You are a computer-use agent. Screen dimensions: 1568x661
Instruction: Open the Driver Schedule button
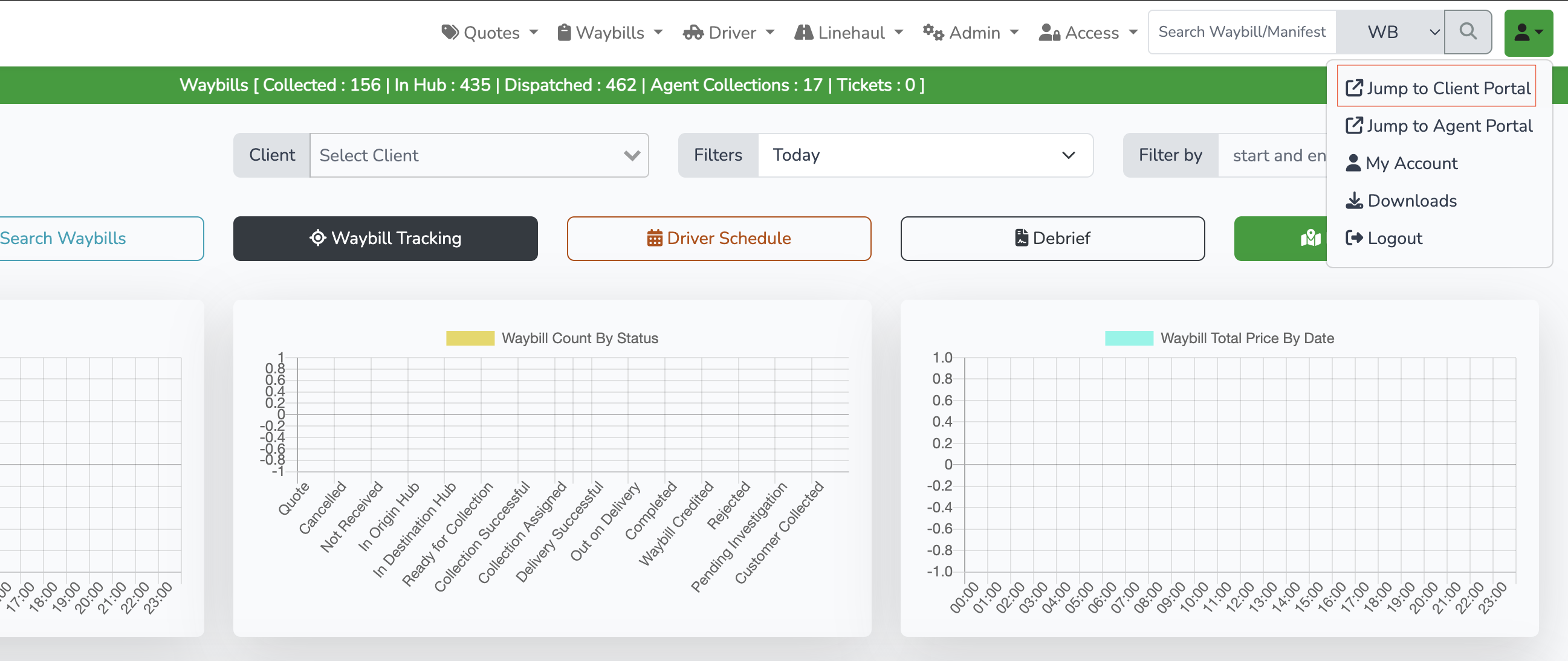pos(718,238)
